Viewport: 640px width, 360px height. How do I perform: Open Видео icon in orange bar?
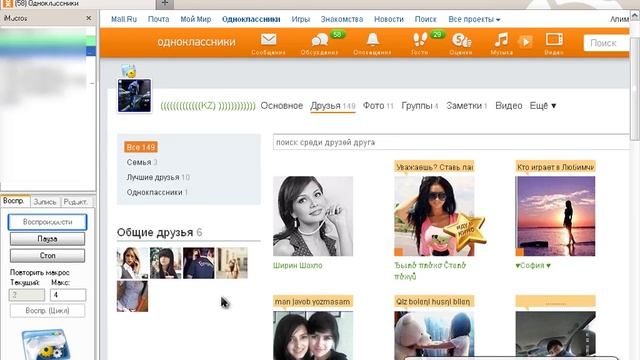pyautogui.click(x=554, y=40)
